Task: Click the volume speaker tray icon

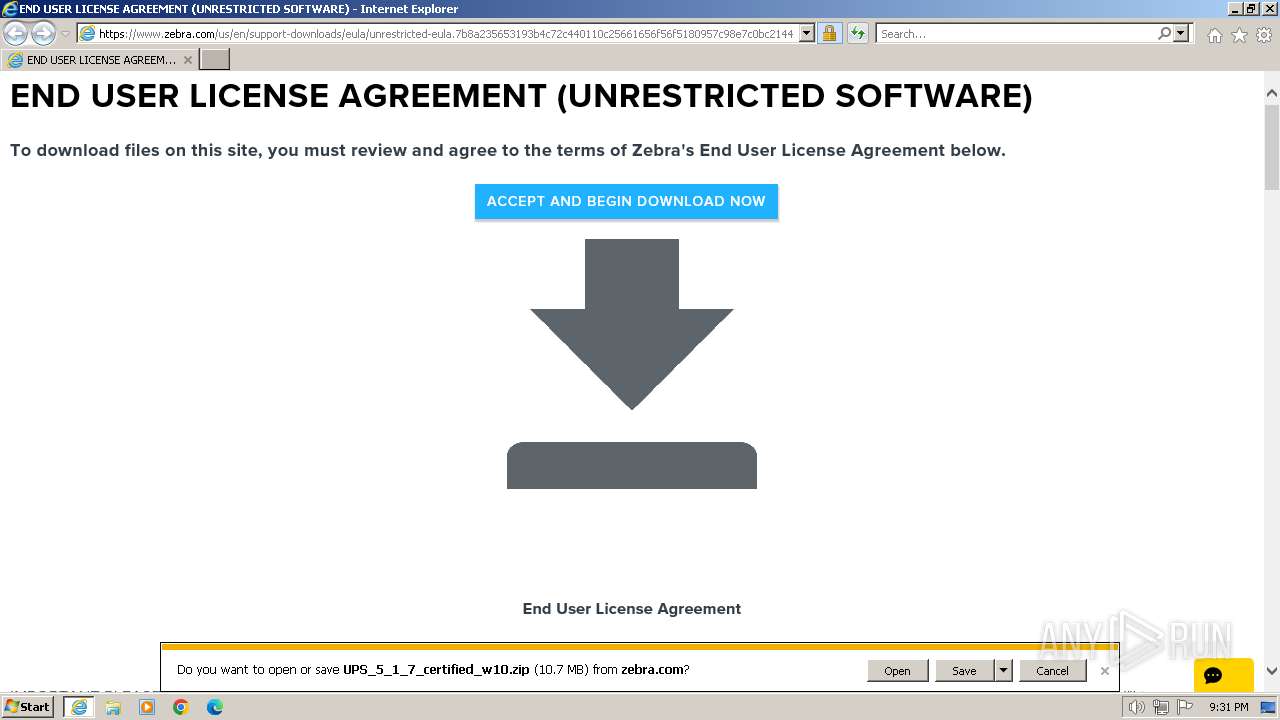Action: tap(1136, 707)
